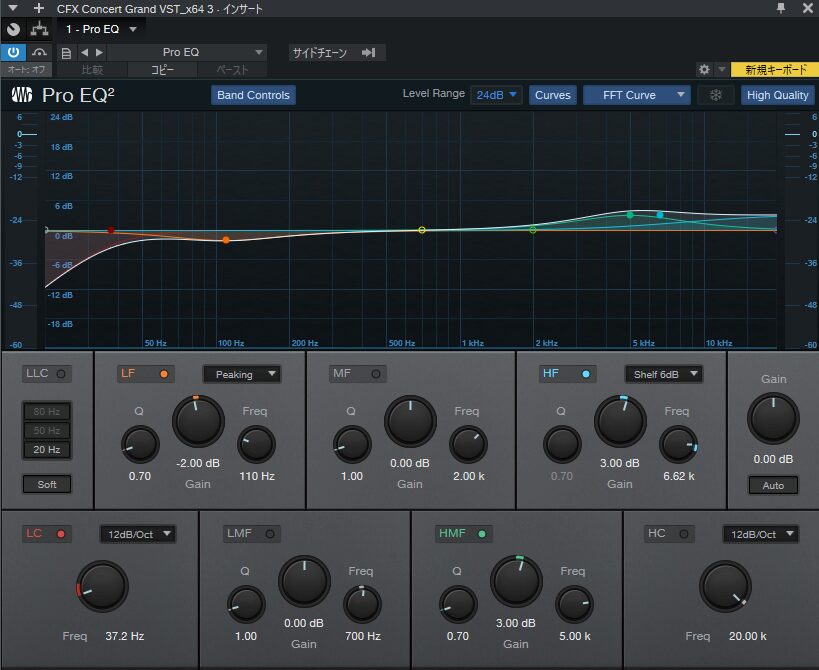This screenshot has height=670, width=819.
Task: Select the yellow MF node on the curve
Action: coord(422,230)
